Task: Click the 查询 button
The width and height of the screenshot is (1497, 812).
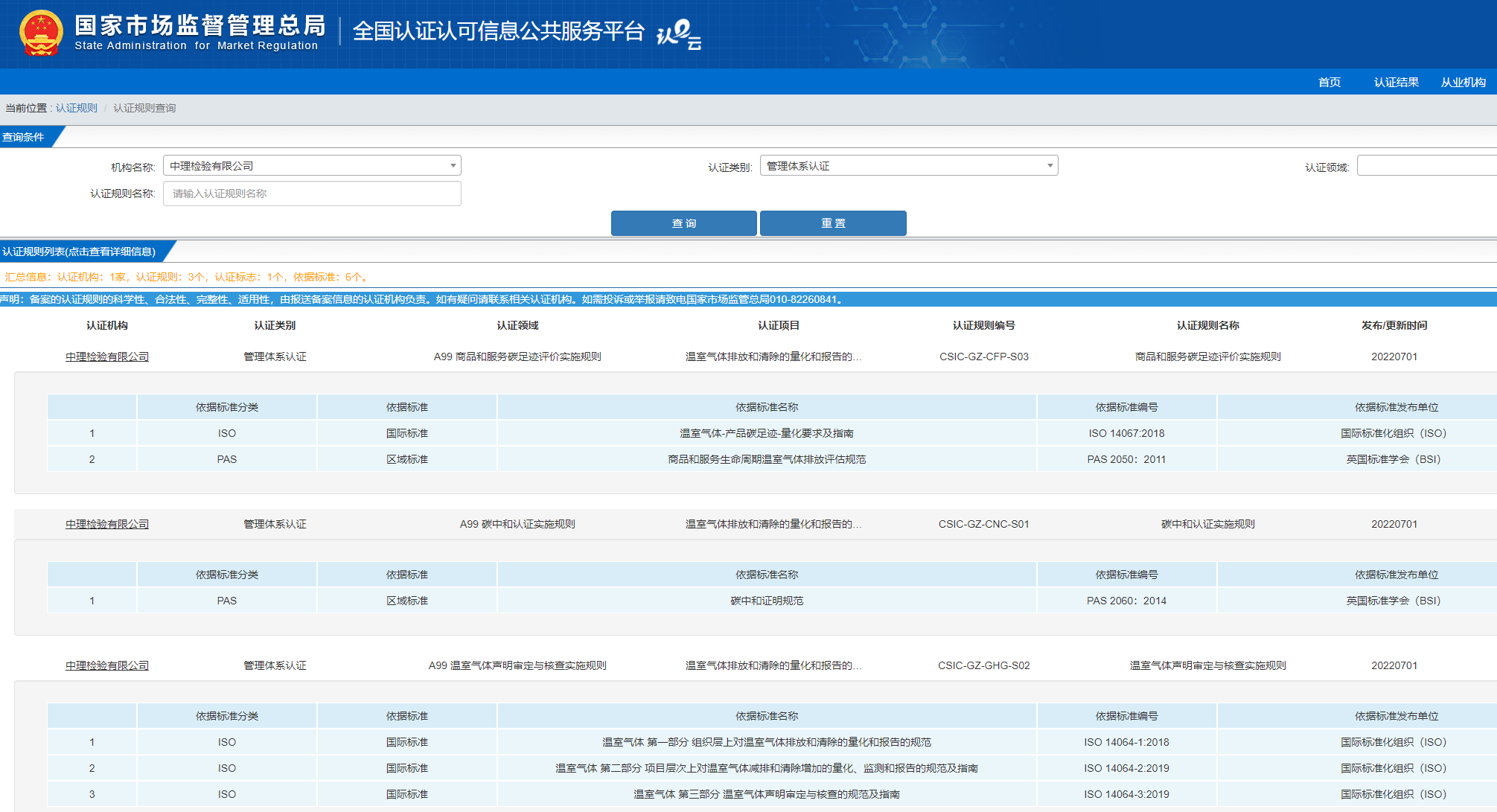Action: pos(684,223)
